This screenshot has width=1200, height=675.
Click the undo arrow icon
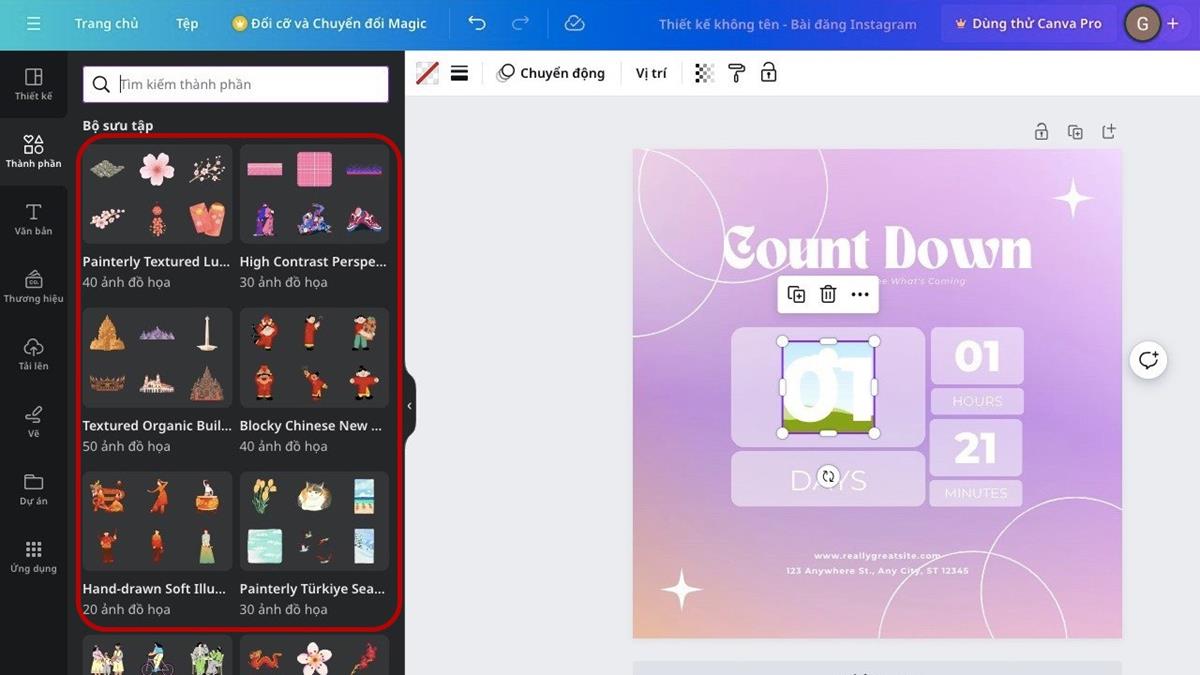click(x=477, y=23)
